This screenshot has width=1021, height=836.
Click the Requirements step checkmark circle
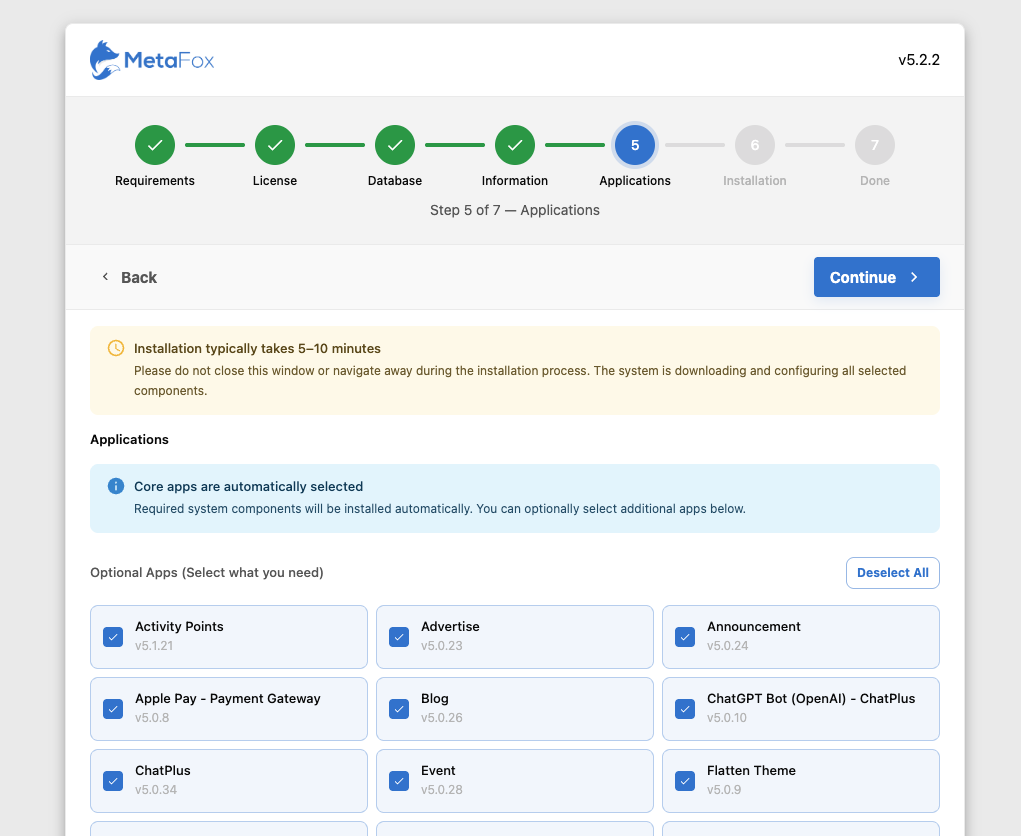[x=155, y=145]
